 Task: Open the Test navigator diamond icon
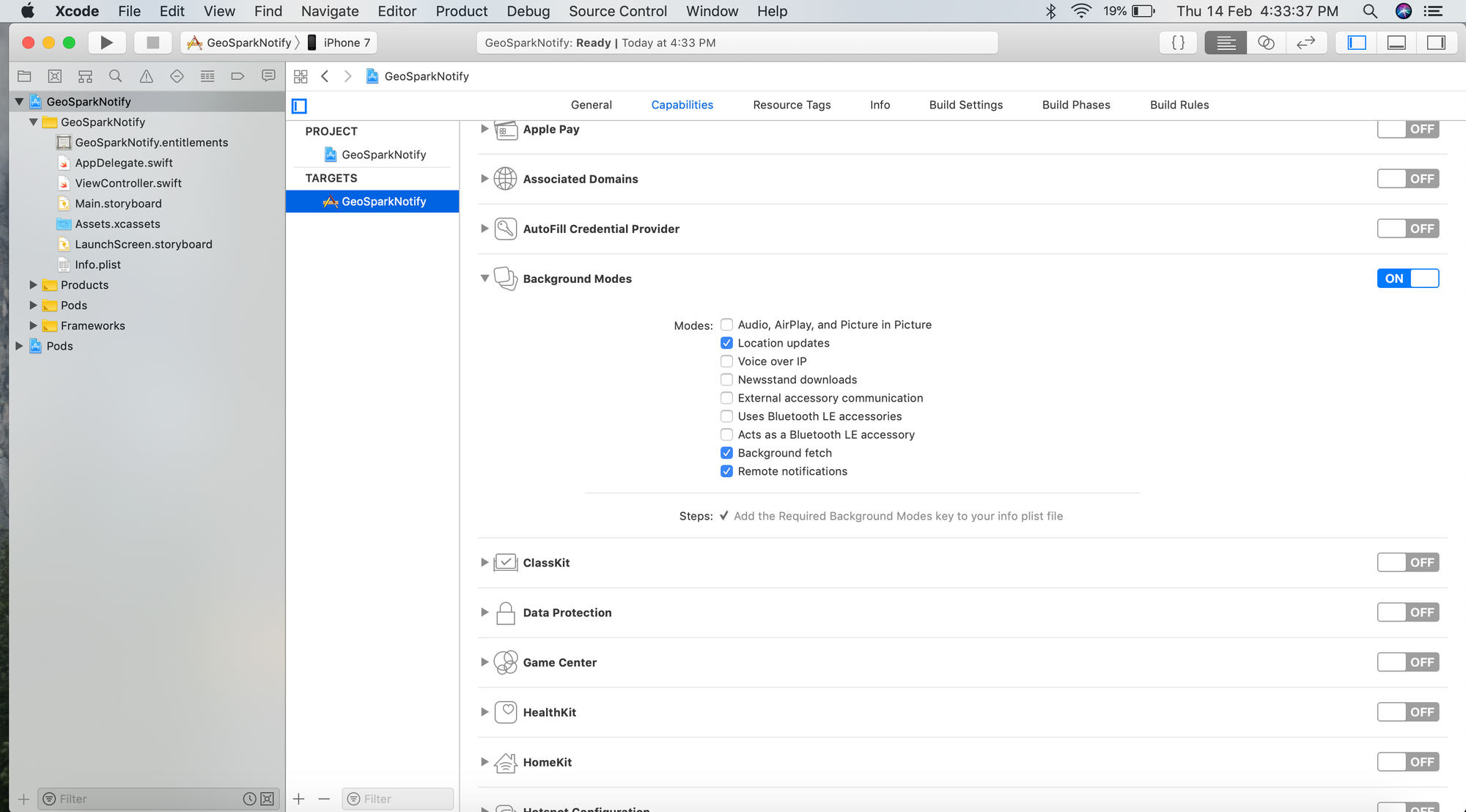pos(177,76)
